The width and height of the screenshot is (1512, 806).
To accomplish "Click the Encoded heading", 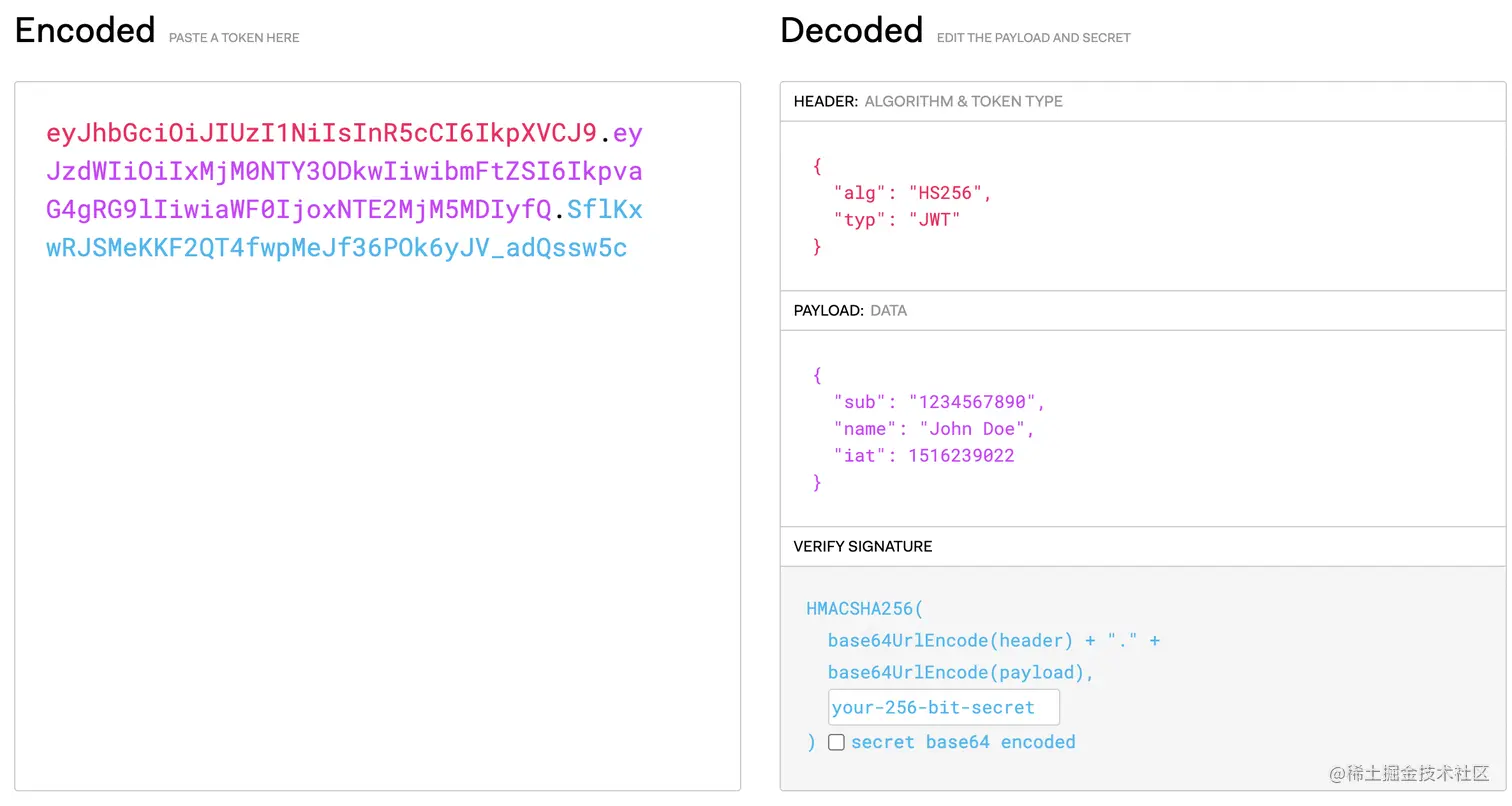I will pos(85,31).
